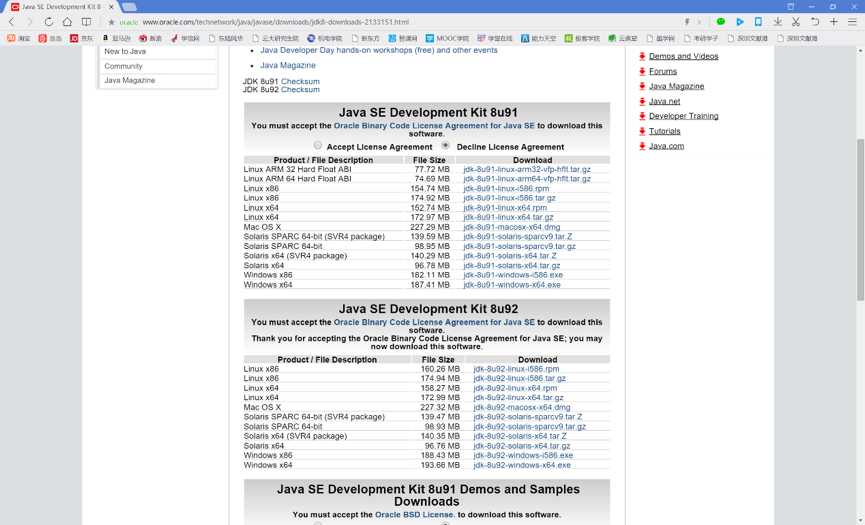Image resolution: width=865 pixels, height=525 pixels.
Task: Click the red arrow beside Demos and Videos
Action: coord(642,56)
